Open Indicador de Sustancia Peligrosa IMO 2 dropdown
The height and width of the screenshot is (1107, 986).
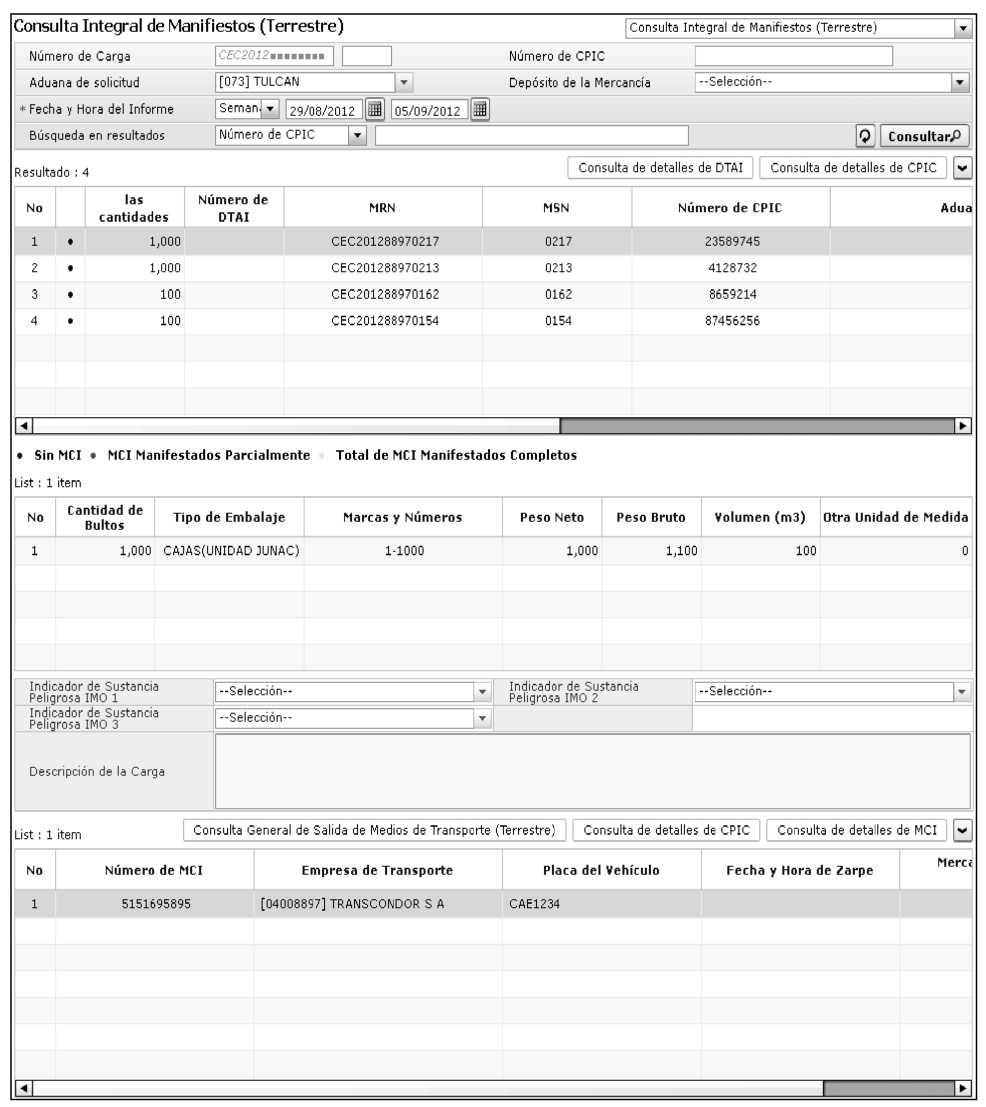(x=961, y=692)
